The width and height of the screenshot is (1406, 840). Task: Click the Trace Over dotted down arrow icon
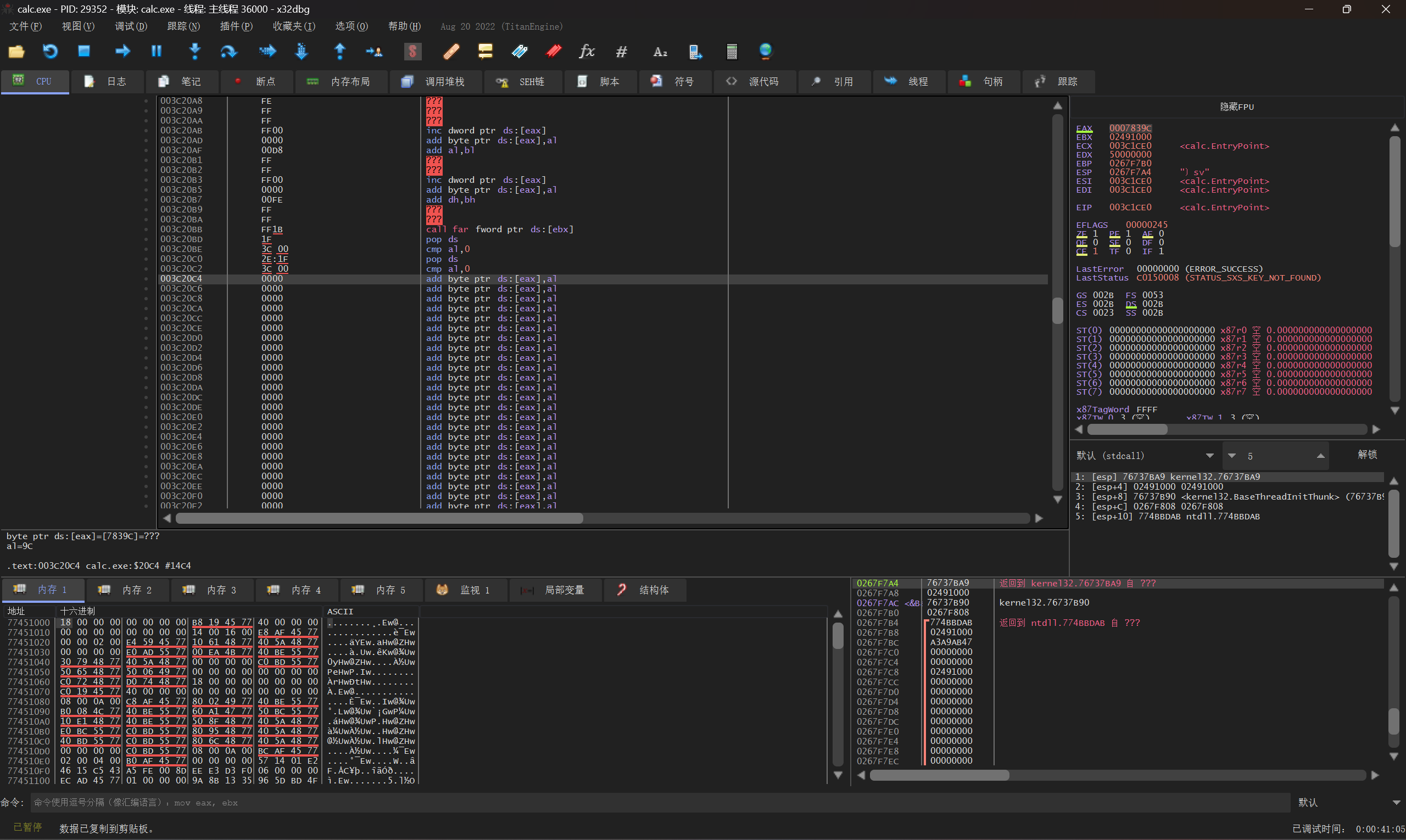[301, 52]
